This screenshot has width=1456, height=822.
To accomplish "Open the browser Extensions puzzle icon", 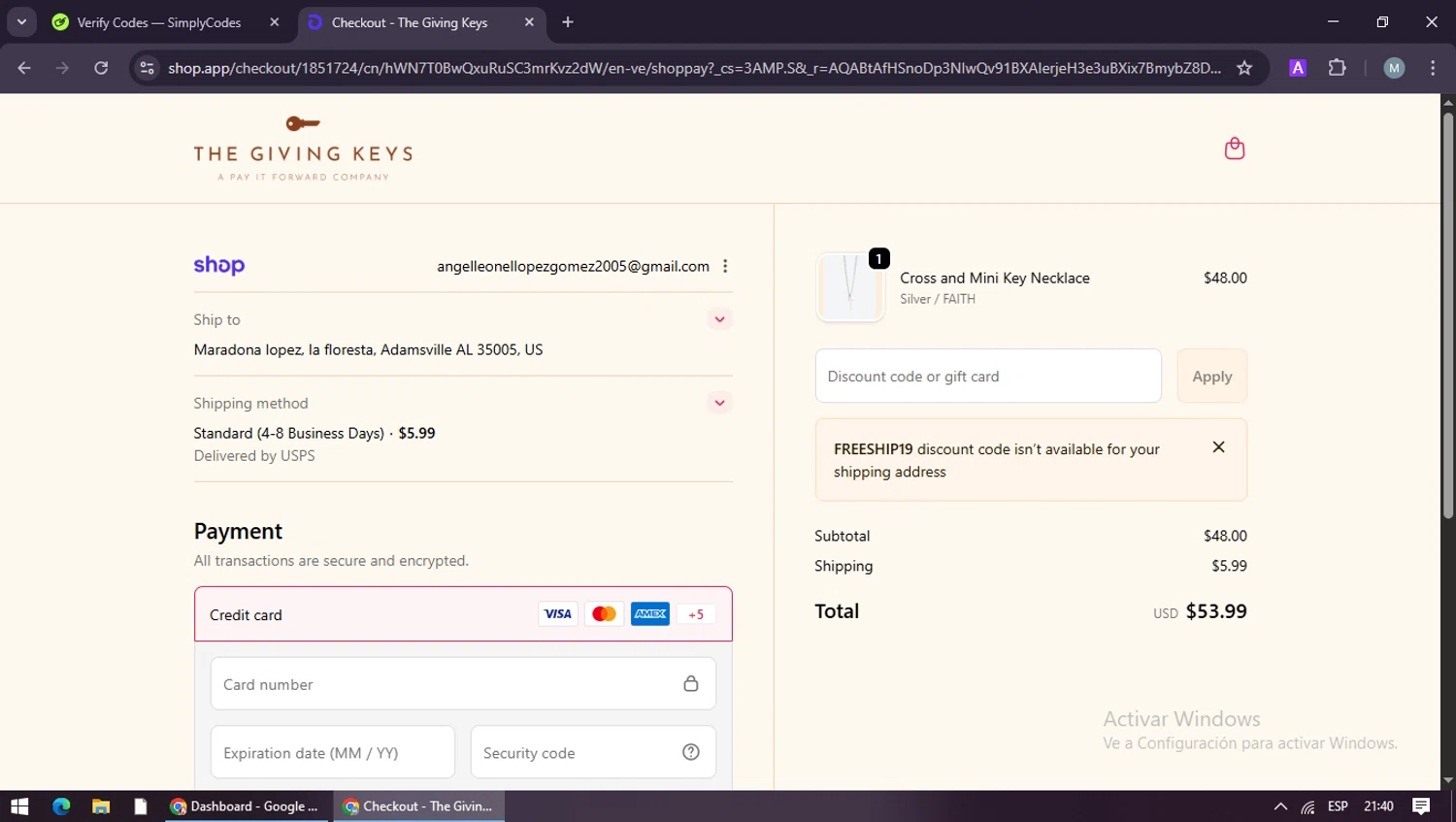I will click(x=1338, y=68).
